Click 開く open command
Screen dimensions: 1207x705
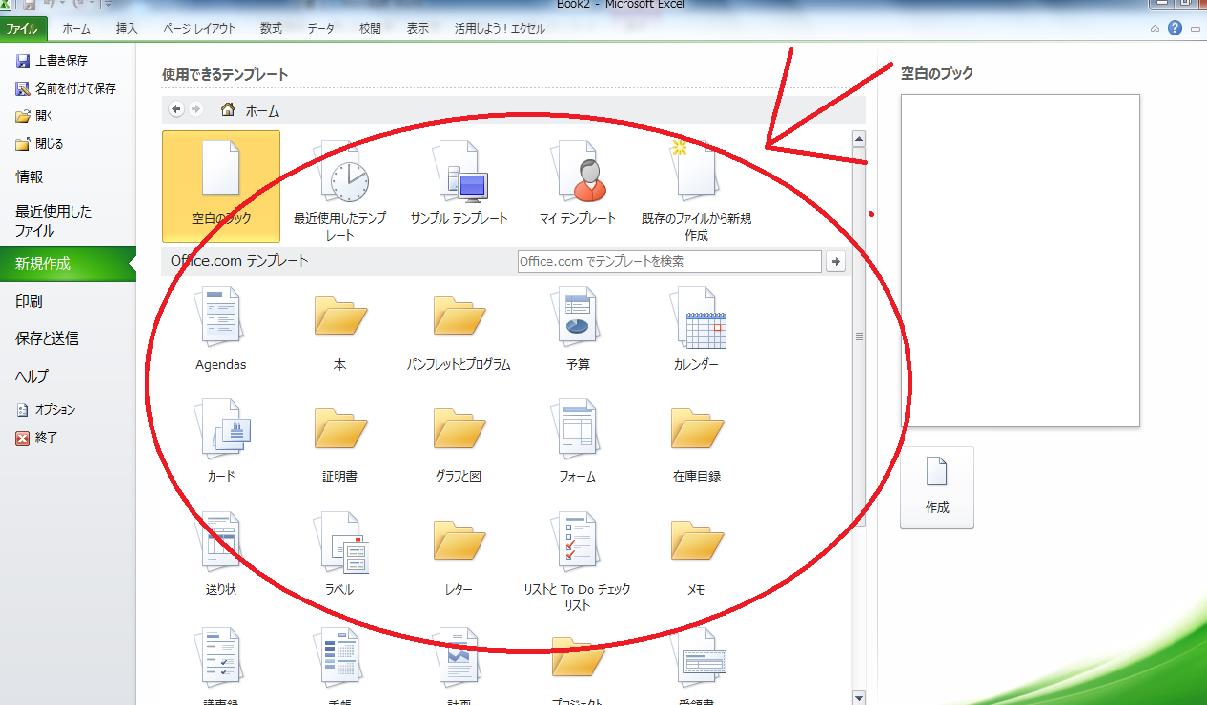[34, 116]
